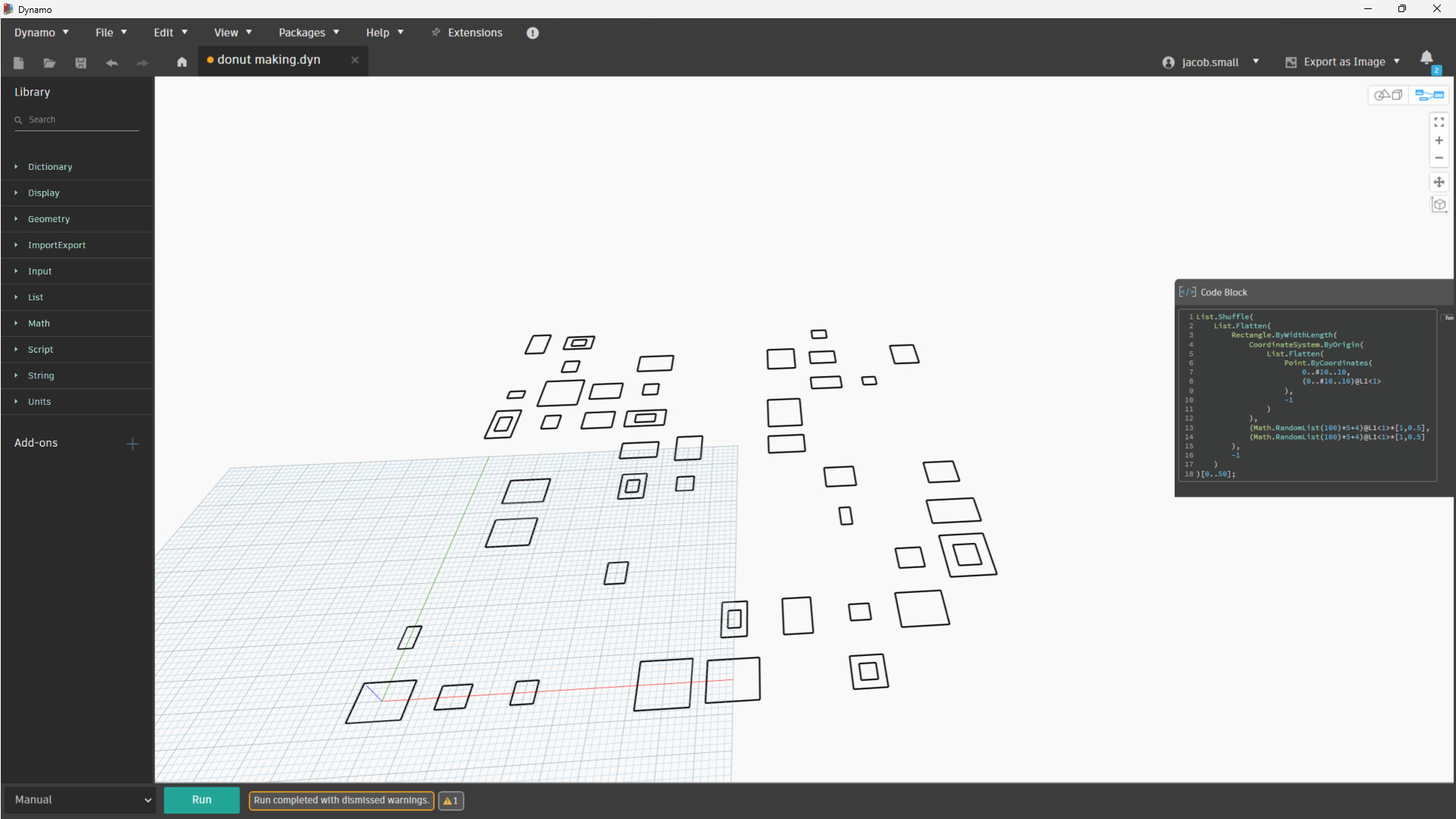
Task: Expand the Math library category
Action: click(x=39, y=324)
